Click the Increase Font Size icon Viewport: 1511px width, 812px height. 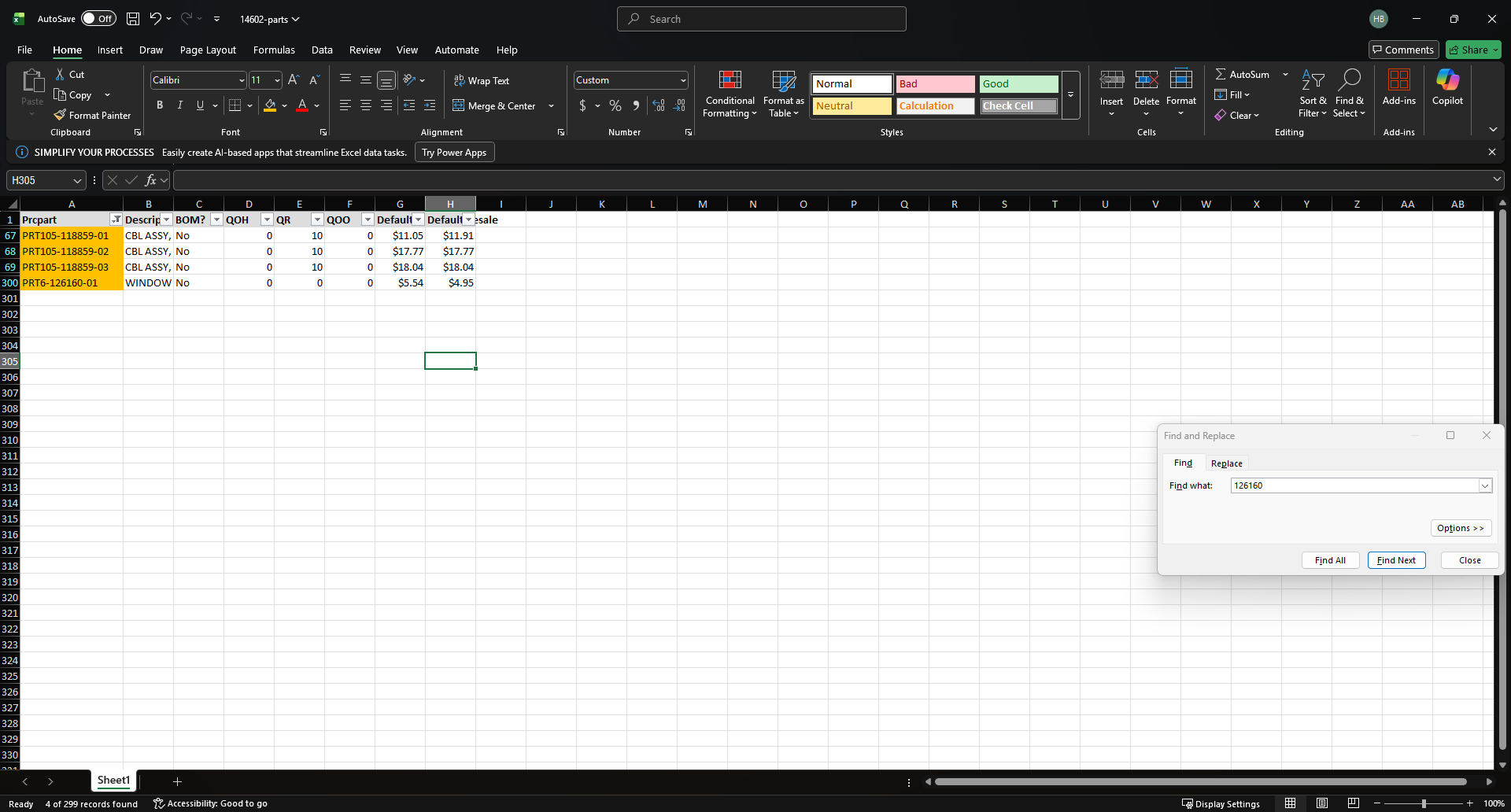click(293, 79)
